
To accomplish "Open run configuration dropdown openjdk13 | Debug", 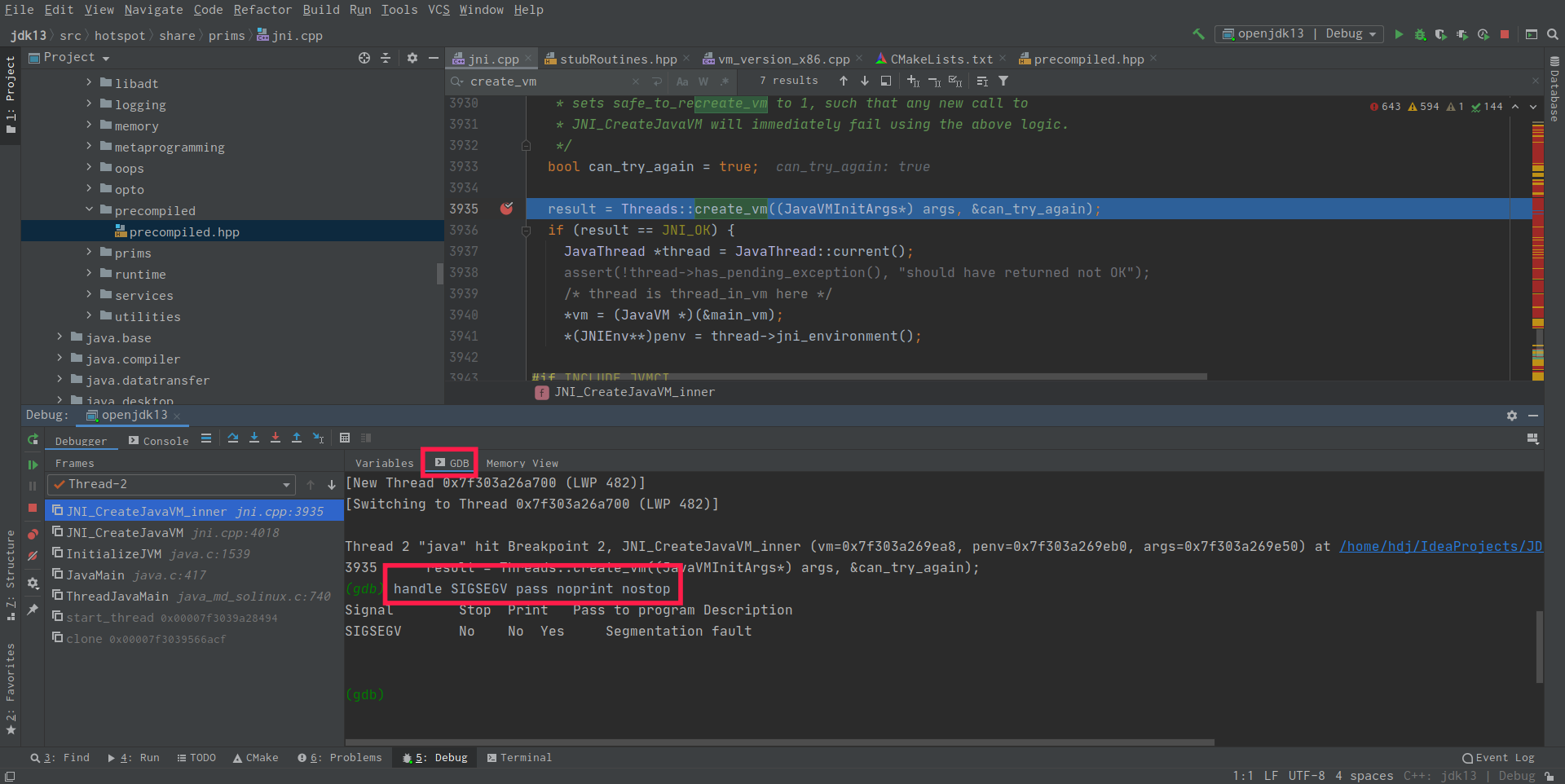I will click(x=1299, y=34).
